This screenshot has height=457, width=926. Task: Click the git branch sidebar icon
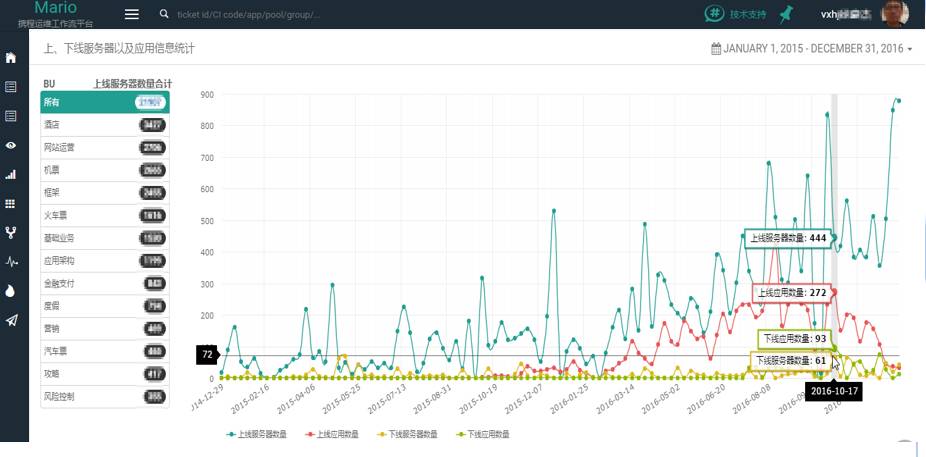(x=11, y=233)
